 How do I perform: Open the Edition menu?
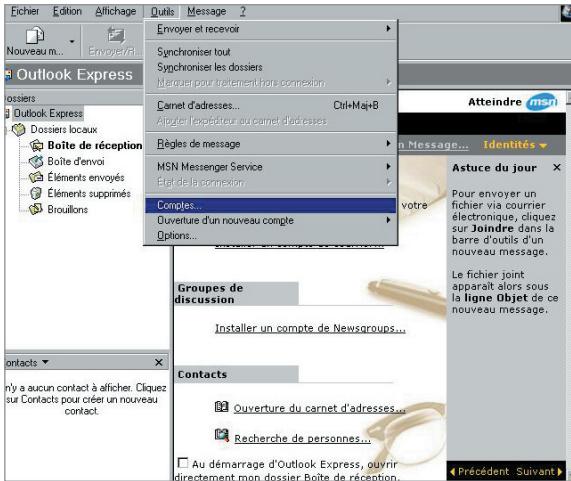67,11
